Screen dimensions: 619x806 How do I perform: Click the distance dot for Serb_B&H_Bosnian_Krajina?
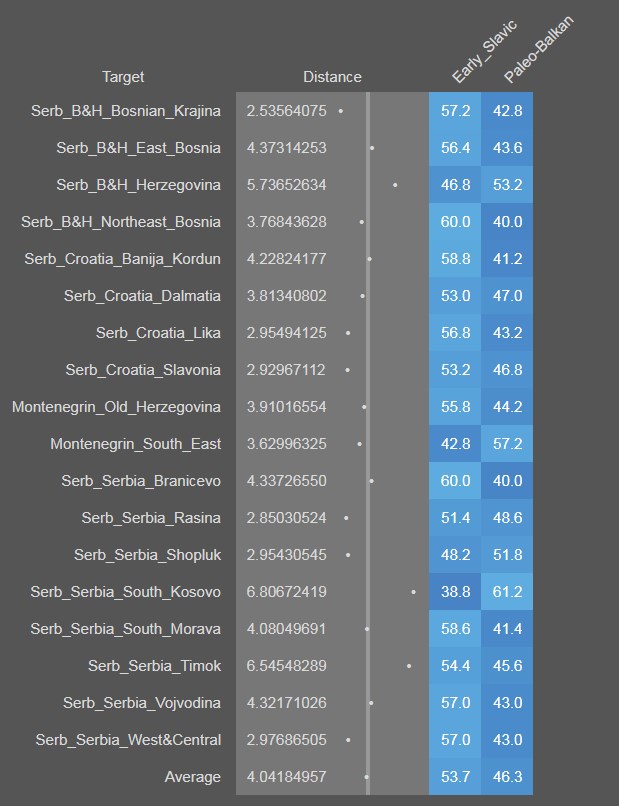coord(341,111)
